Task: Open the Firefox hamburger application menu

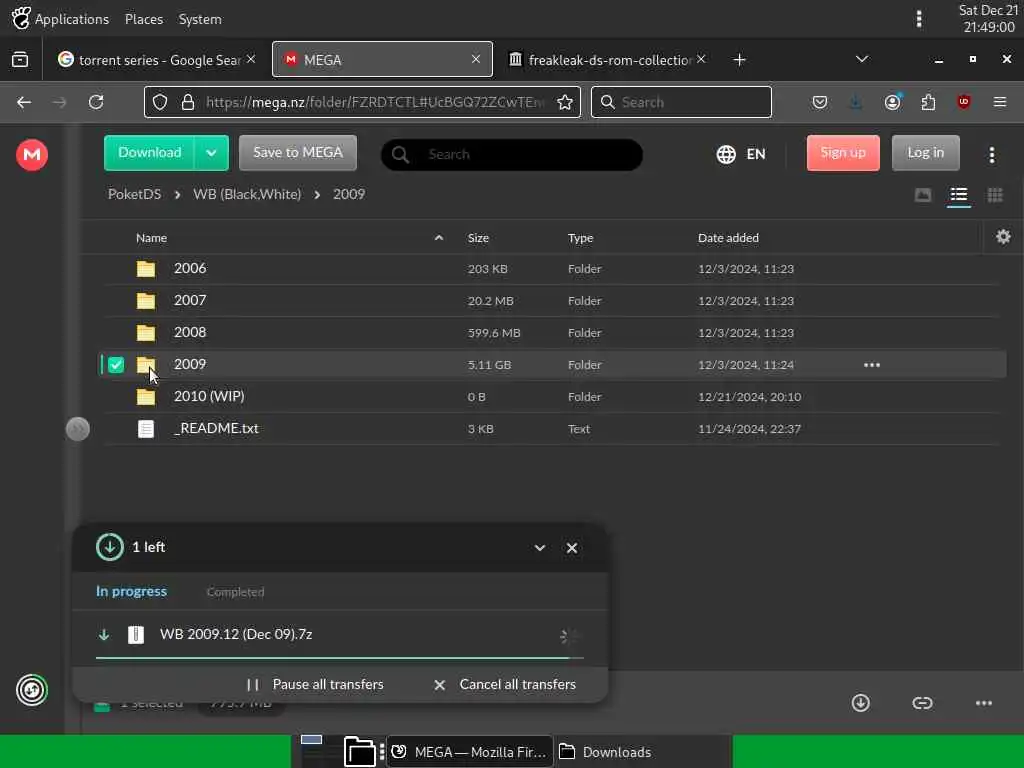Action: 1000,102
